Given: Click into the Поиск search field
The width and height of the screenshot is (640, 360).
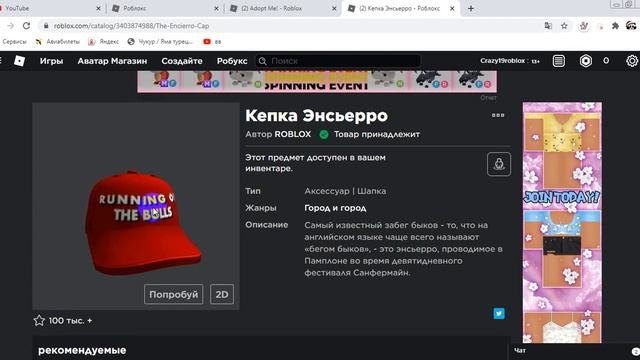Looking at the screenshot, I should (x=338, y=61).
